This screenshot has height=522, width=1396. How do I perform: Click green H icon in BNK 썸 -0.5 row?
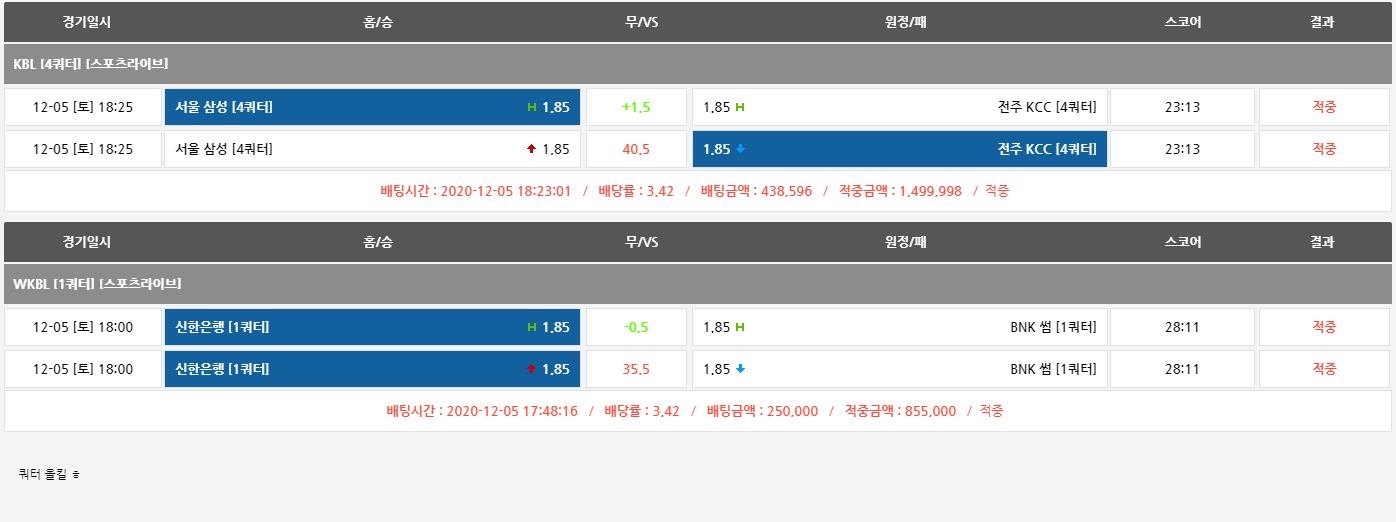point(740,327)
